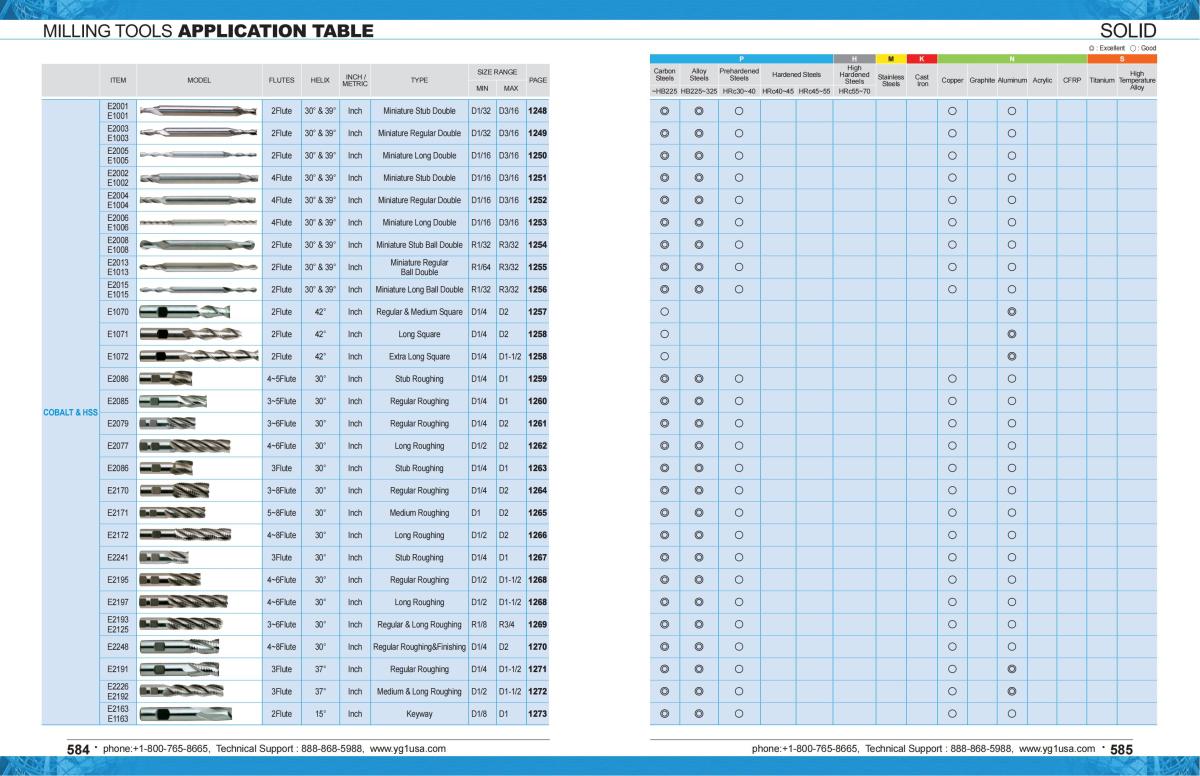The height and width of the screenshot is (776, 1200).
Task: Click the COBALT & HSS category label
Action: click(x=70, y=412)
